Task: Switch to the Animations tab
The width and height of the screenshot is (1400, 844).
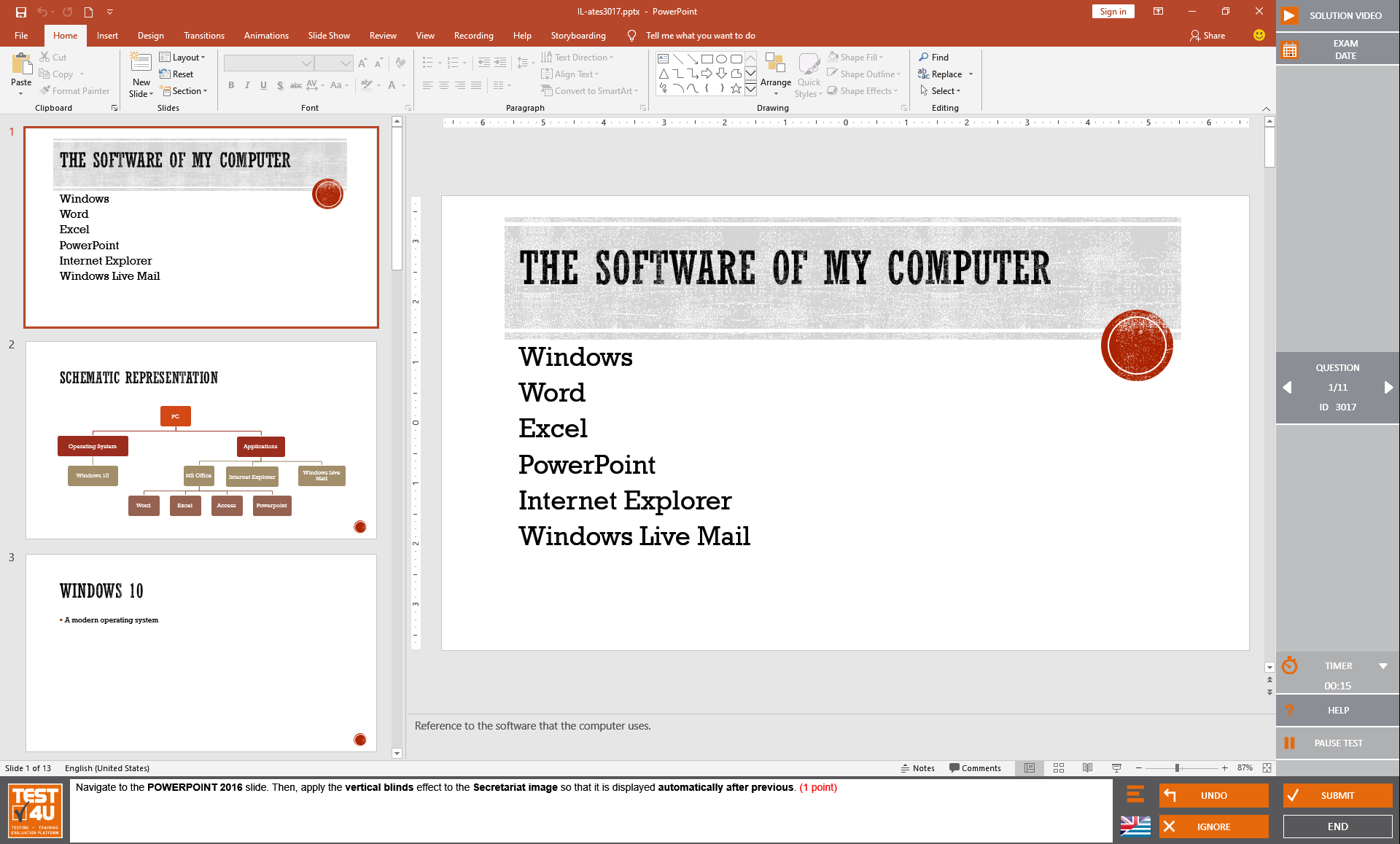Action: pos(266,36)
